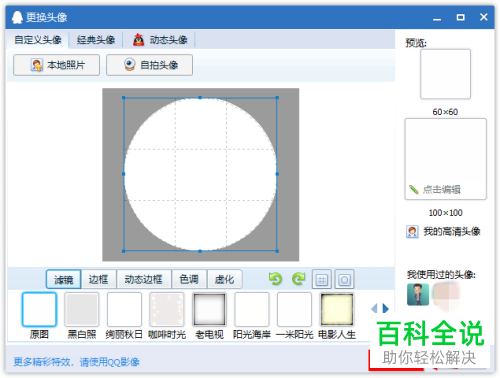The width and height of the screenshot is (500, 378).
Task: Select the 滤镜 filter tab
Action: (x=63, y=279)
